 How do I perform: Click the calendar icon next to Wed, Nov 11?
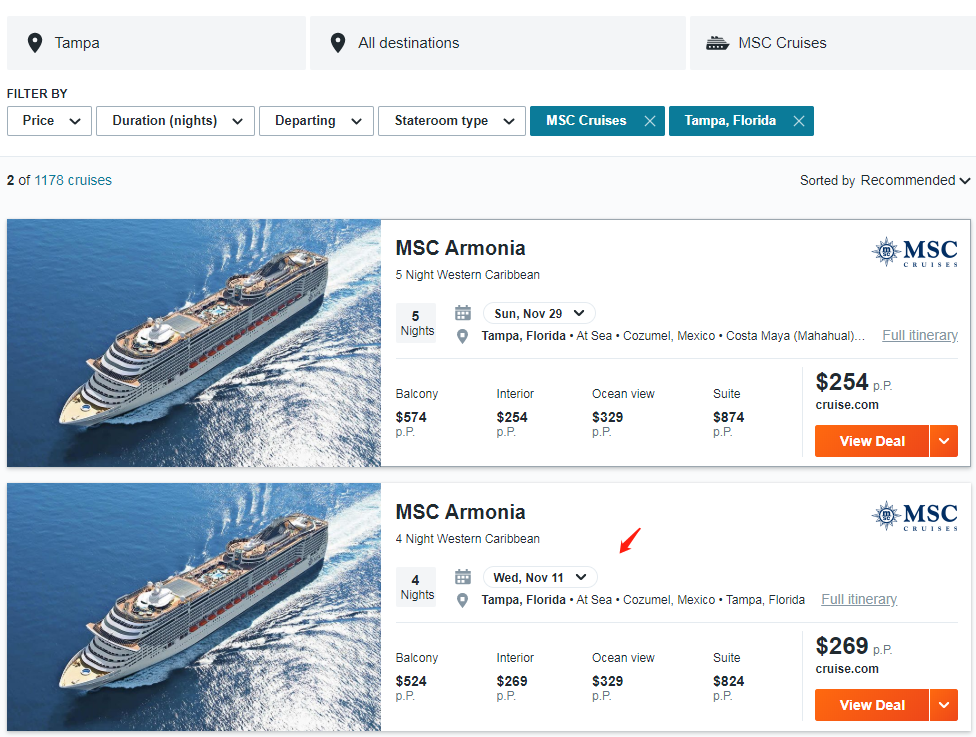[x=462, y=576]
